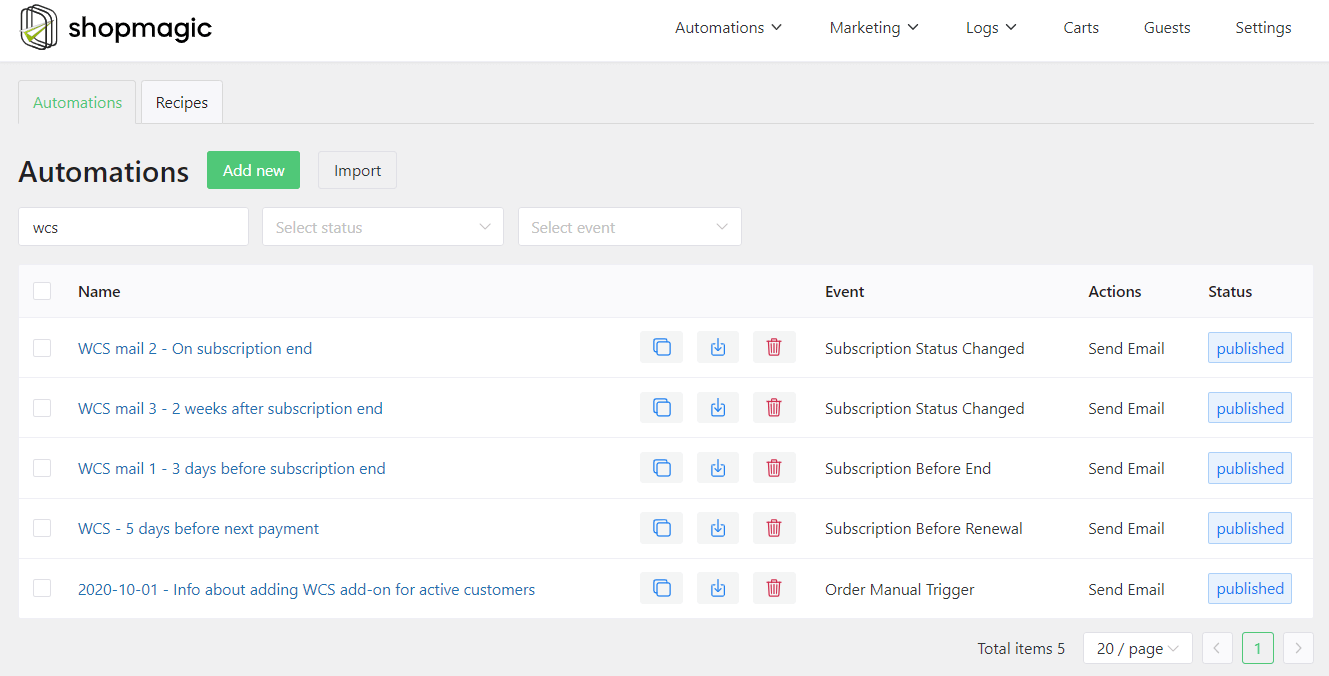Click the 'Event' column header

pyautogui.click(x=845, y=291)
